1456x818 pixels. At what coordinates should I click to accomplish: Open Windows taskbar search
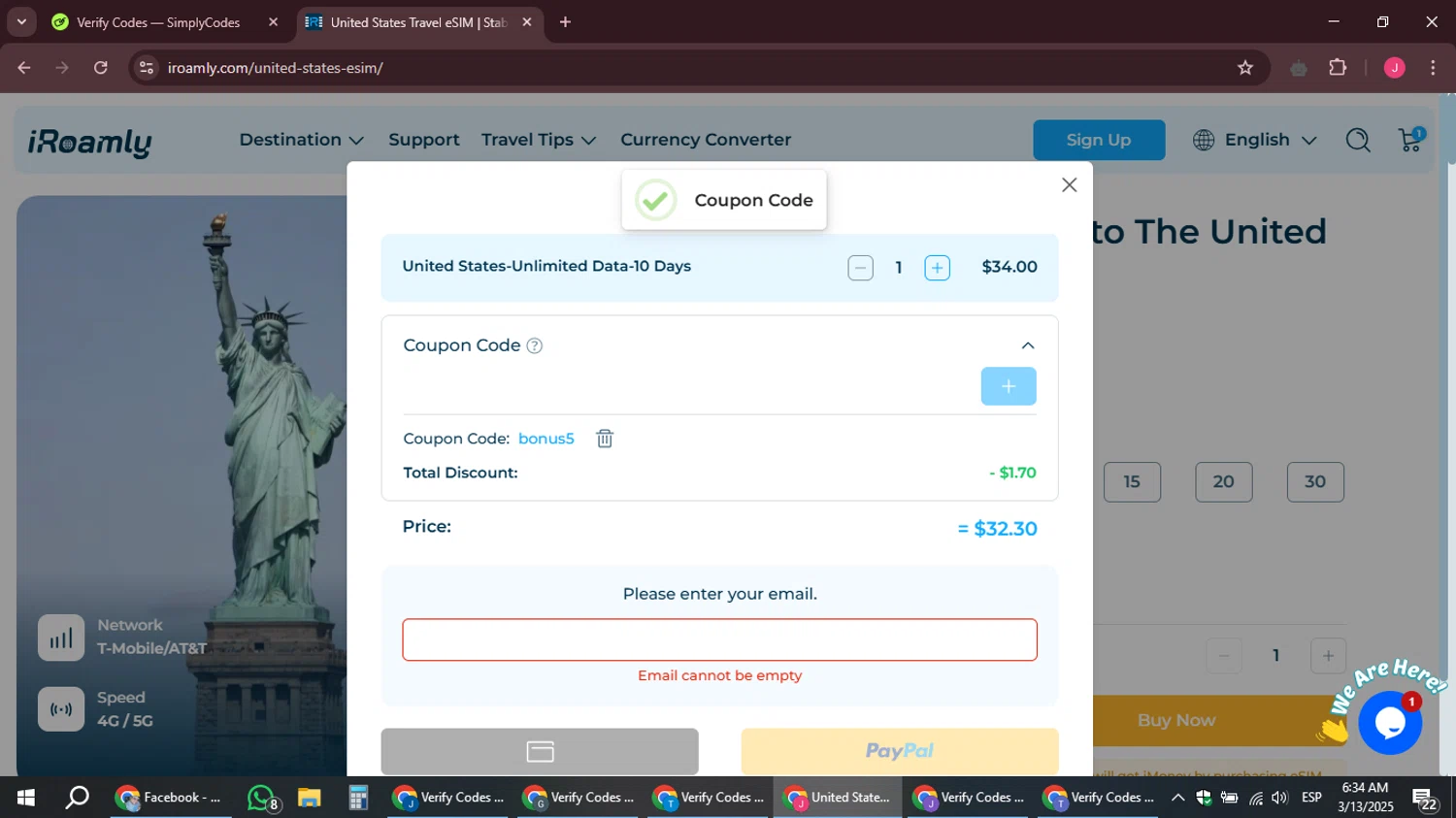click(x=77, y=798)
